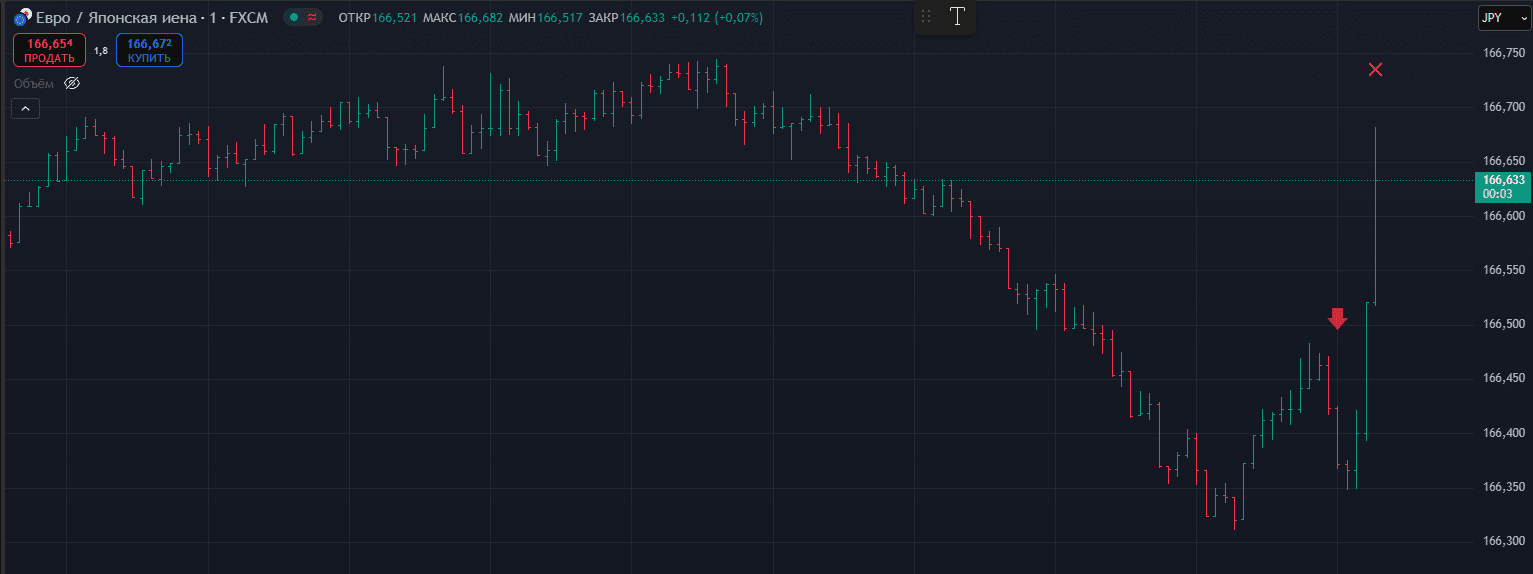This screenshot has width=1533, height=574.
Task: Click the Euro/Yen symbol flag icon
Action: pyautogui.click(x=20, y=18)
